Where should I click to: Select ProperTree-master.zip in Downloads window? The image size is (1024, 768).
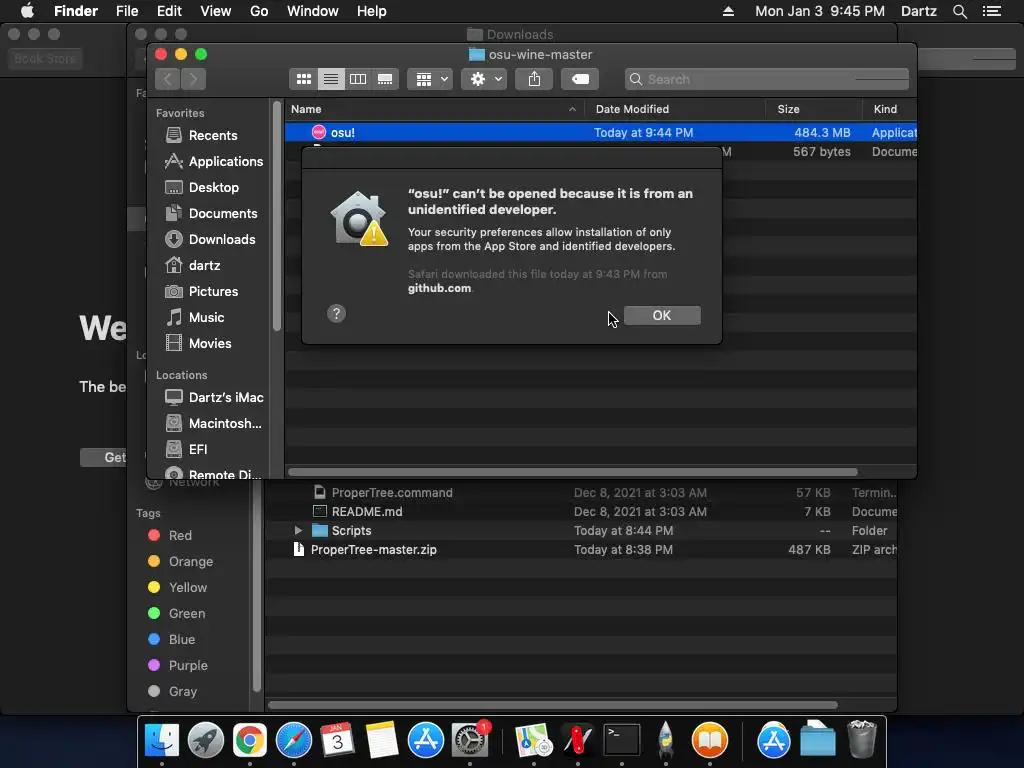(x=373, y=549)
